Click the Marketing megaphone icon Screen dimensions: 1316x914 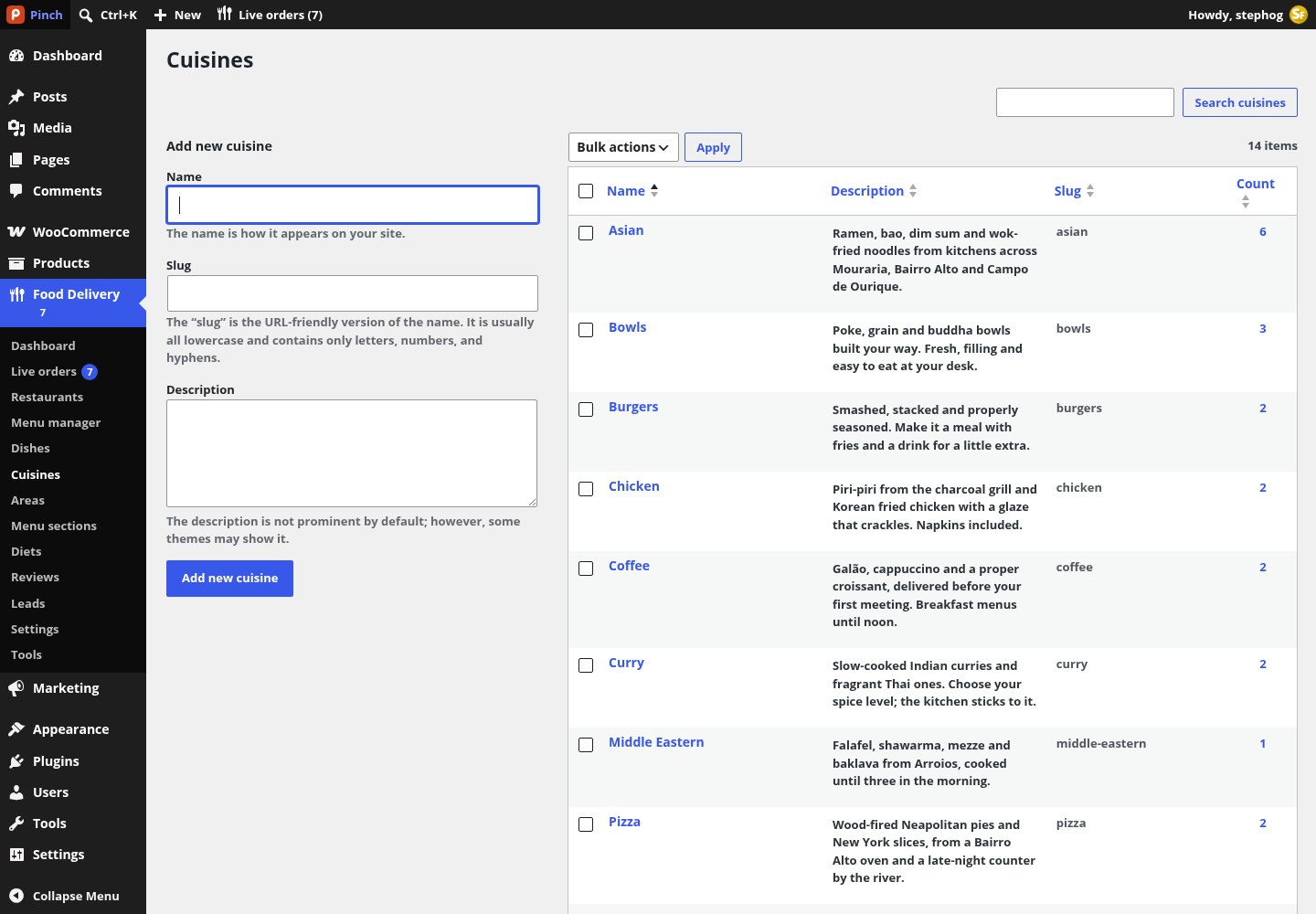[16, 688]
